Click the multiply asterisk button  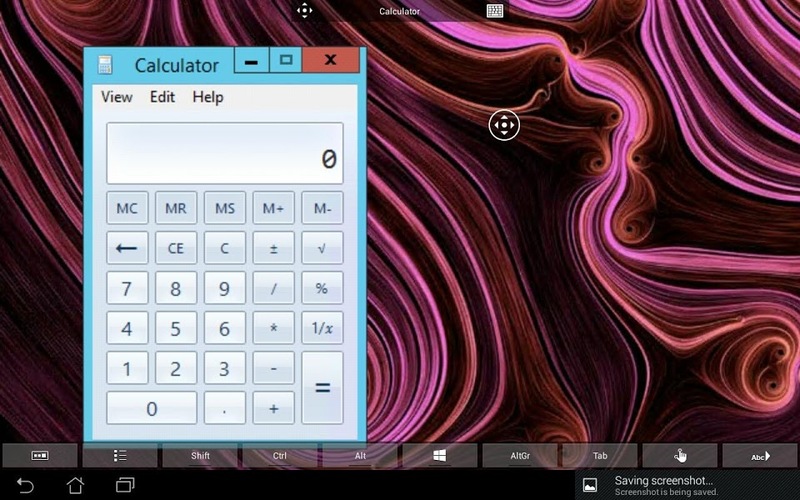273,328
